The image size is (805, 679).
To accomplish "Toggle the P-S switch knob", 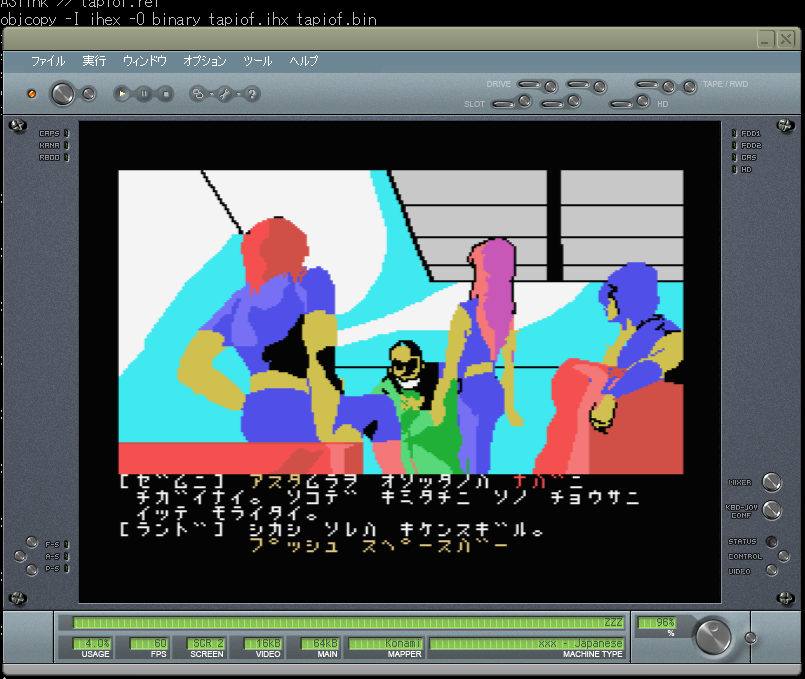I will [32, 569].
